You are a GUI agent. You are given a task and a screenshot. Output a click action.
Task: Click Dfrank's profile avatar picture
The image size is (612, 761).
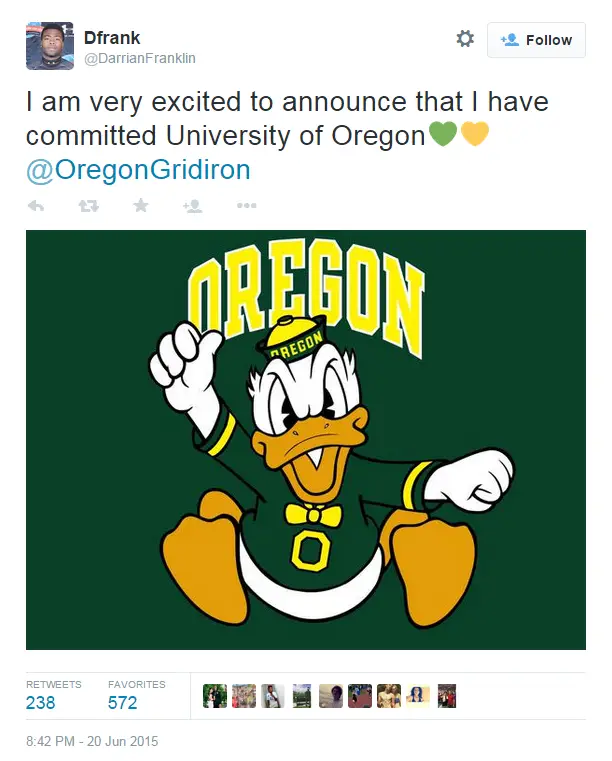tap(50, 46)
